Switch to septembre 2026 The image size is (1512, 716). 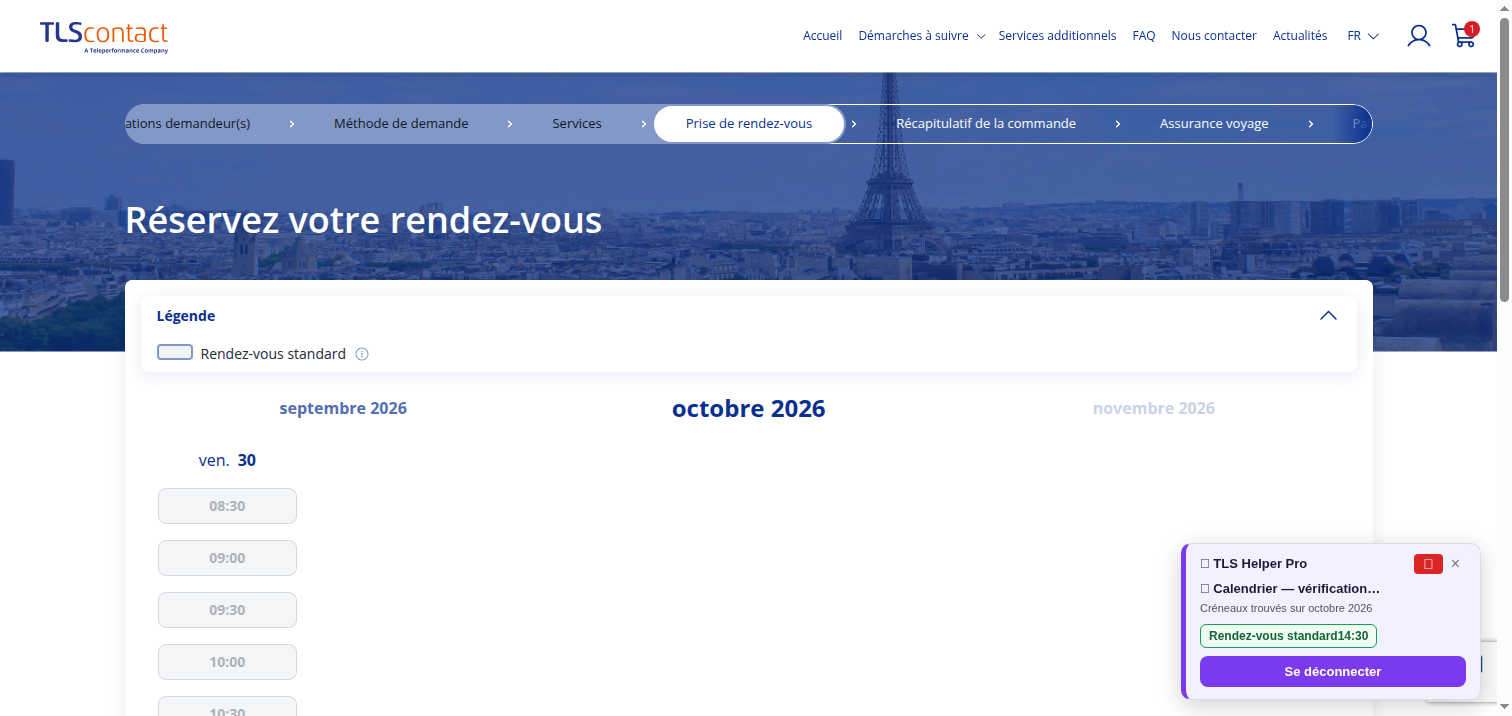click(x=343, y=408)
